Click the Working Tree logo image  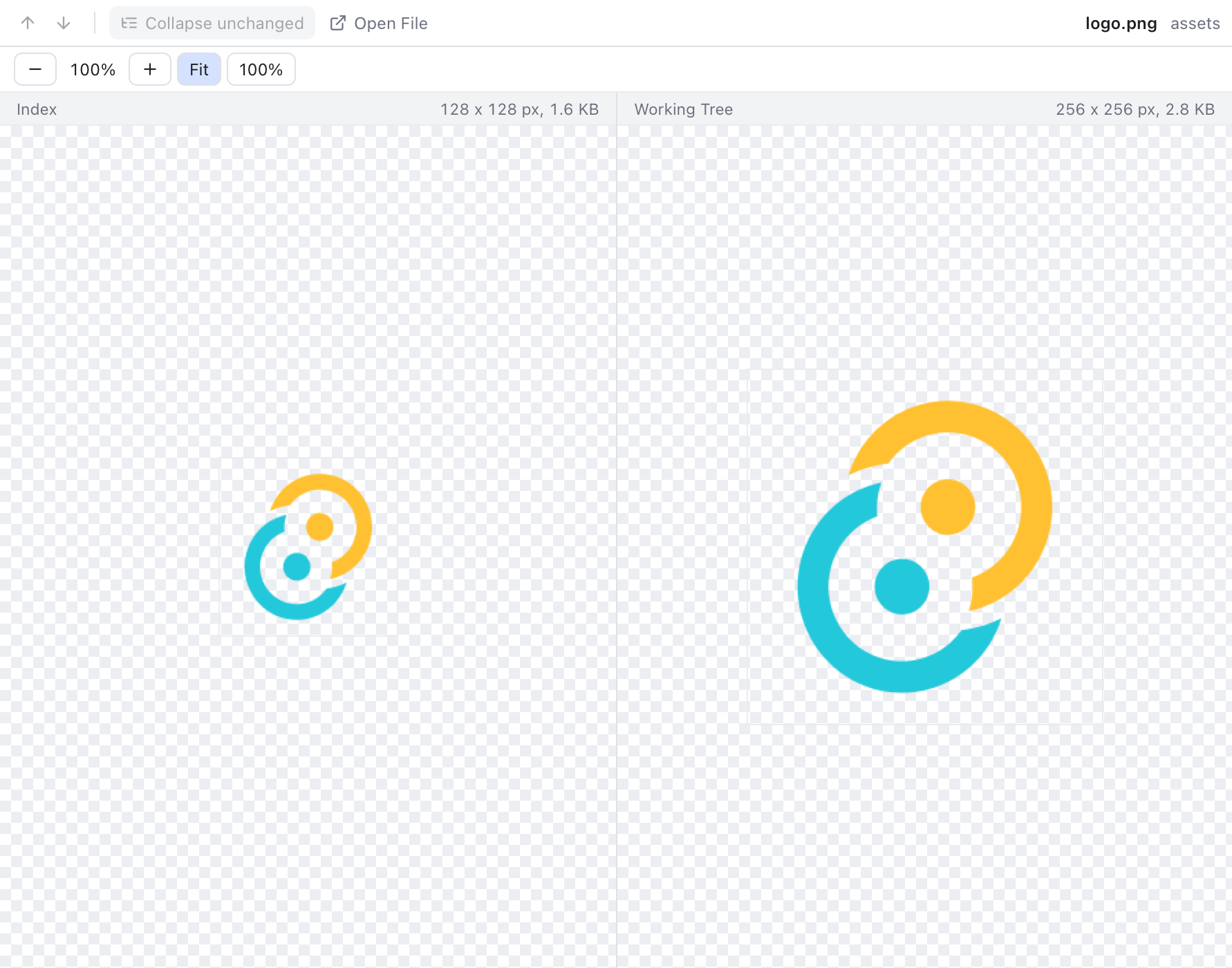925,547
